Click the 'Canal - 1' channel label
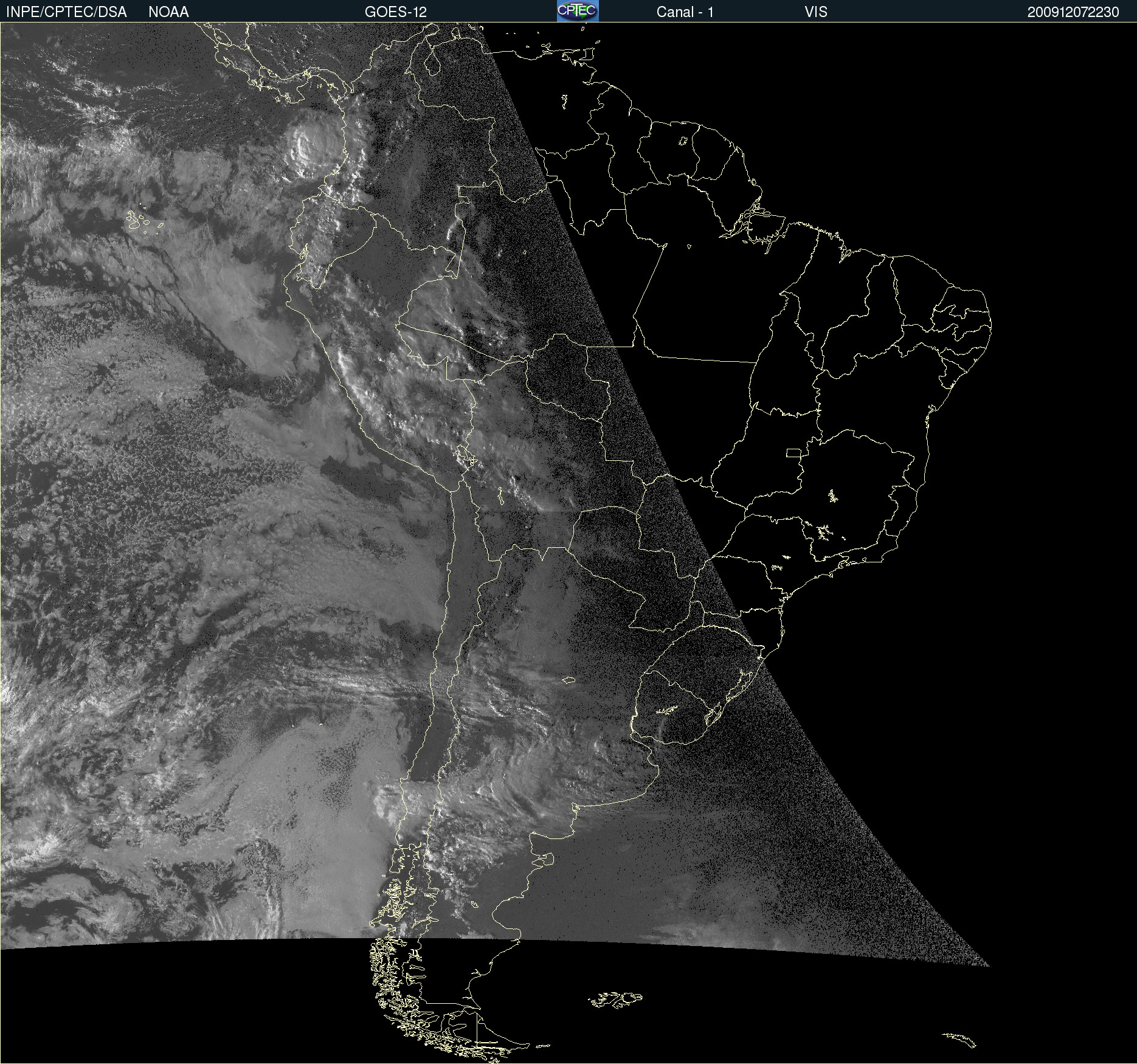Viewport: 1137px width, 1064px height. point(685,12)
